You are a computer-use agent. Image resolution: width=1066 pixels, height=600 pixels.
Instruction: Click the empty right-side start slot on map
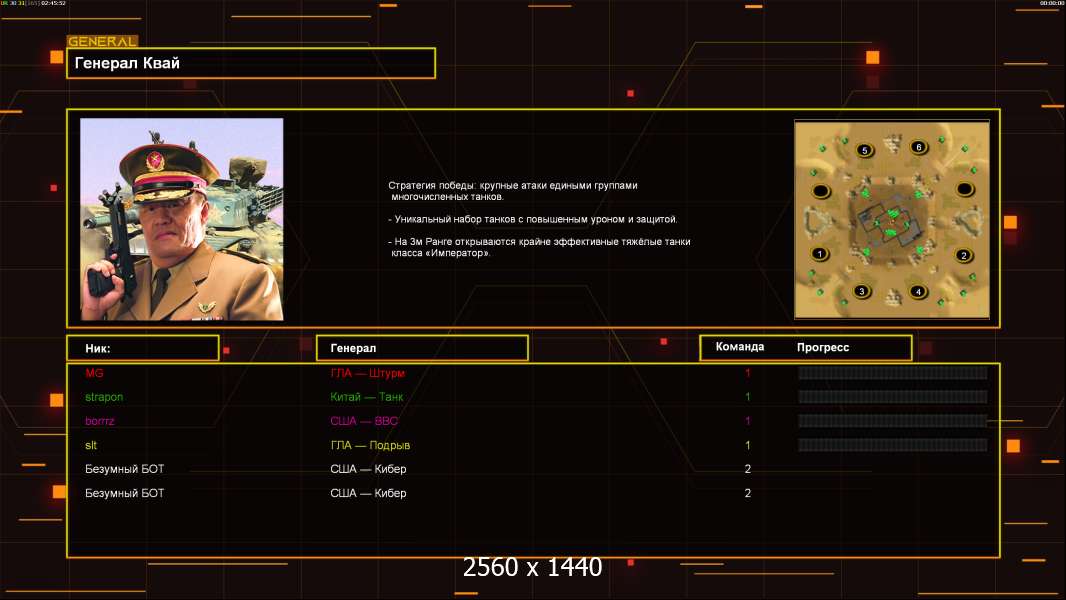pyautogui.click(x=964, y=189)
